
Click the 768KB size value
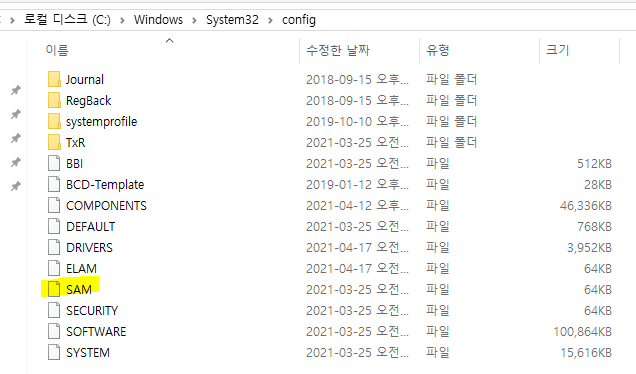(x=594, y=226)
